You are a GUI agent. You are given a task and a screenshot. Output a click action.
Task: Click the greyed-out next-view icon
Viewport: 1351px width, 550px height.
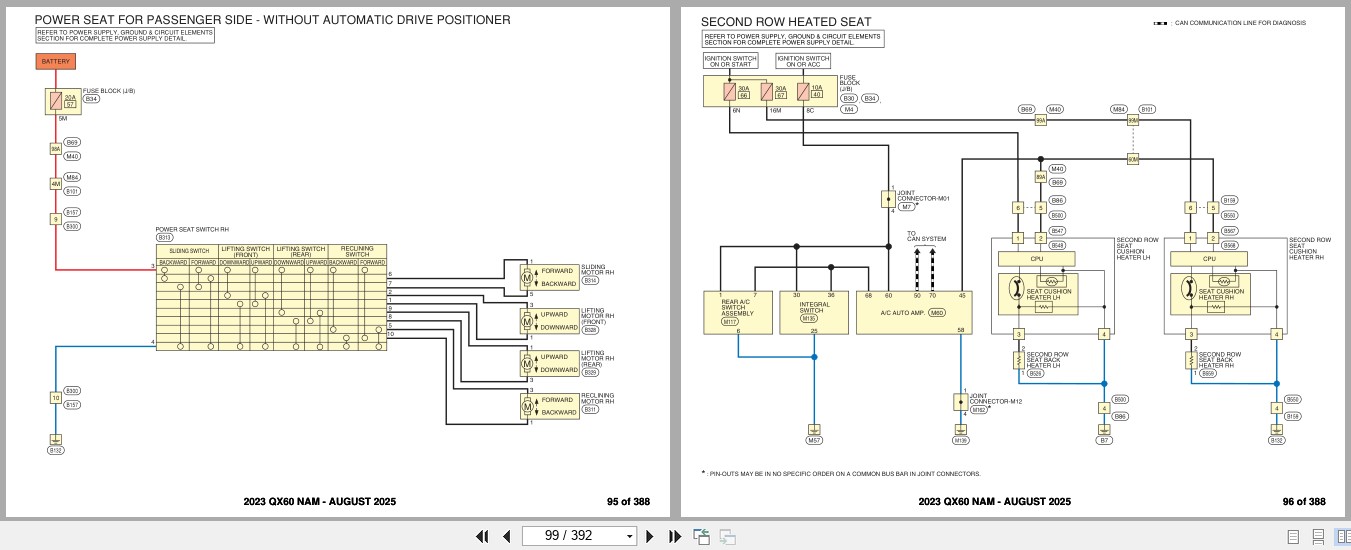pyautogui.click(x=727, y=536)
